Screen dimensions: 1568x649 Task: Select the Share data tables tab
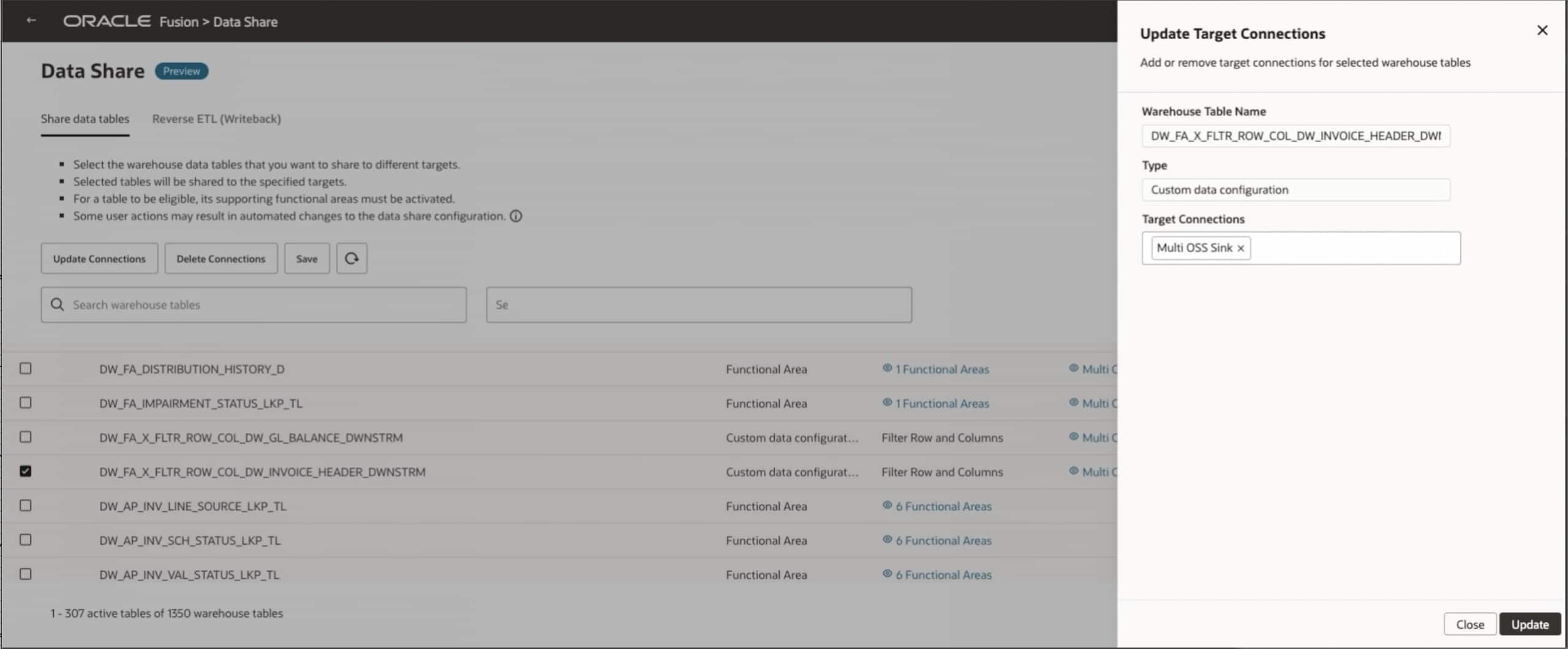click(x=85, y=119)
